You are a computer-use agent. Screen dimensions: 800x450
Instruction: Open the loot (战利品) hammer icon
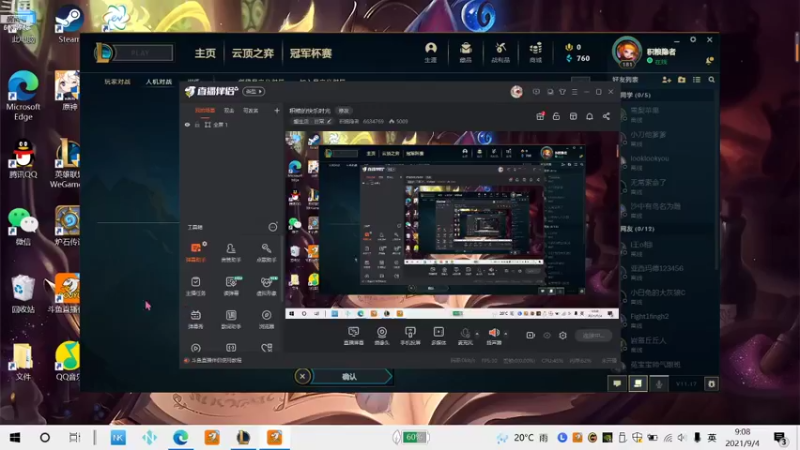point(500,52)
